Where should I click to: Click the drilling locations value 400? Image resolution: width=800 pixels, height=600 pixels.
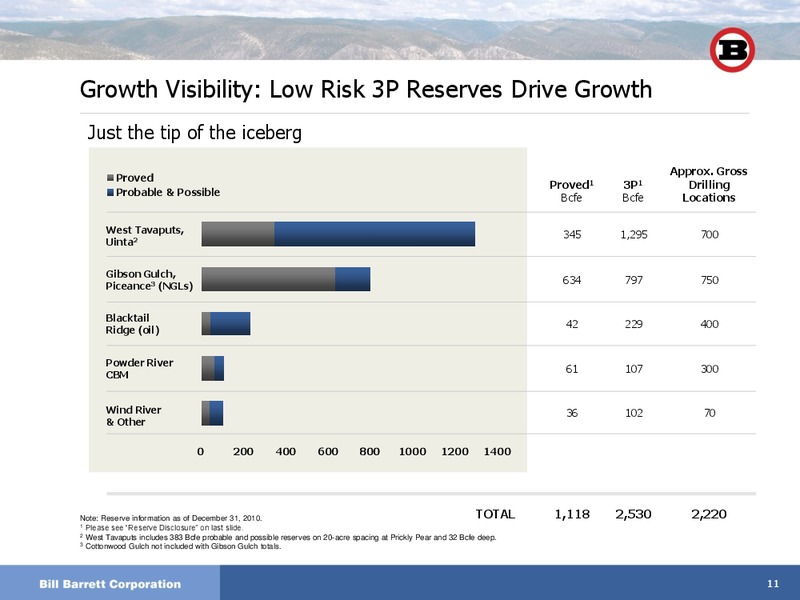point(710,324)
